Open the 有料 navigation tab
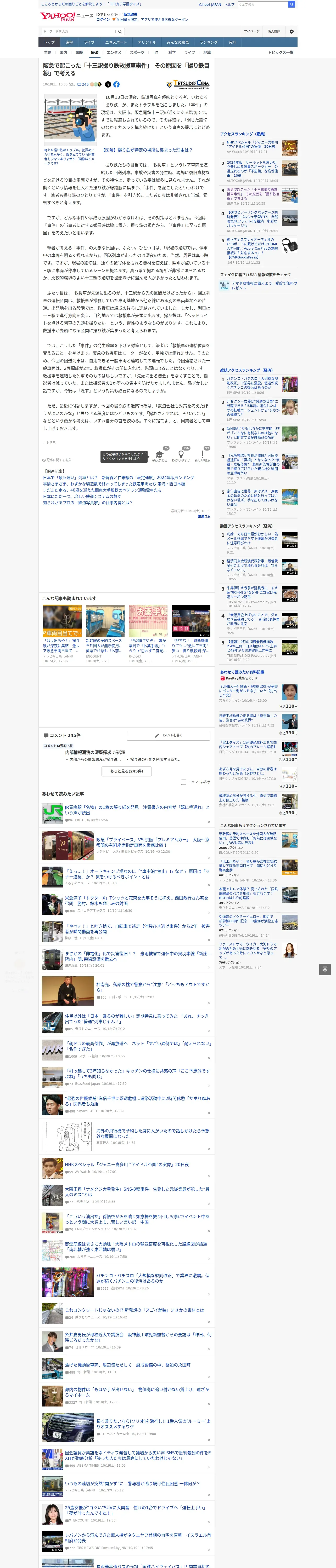 [232, 43]
